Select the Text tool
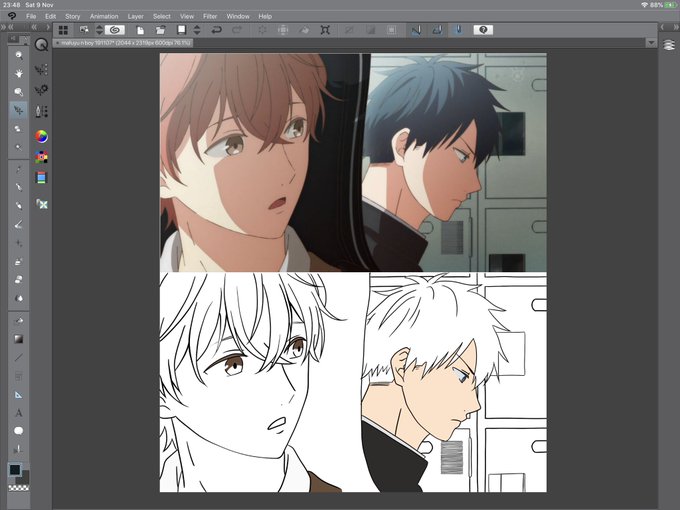The width and height of the screenshot is (680, 510). 19,413
